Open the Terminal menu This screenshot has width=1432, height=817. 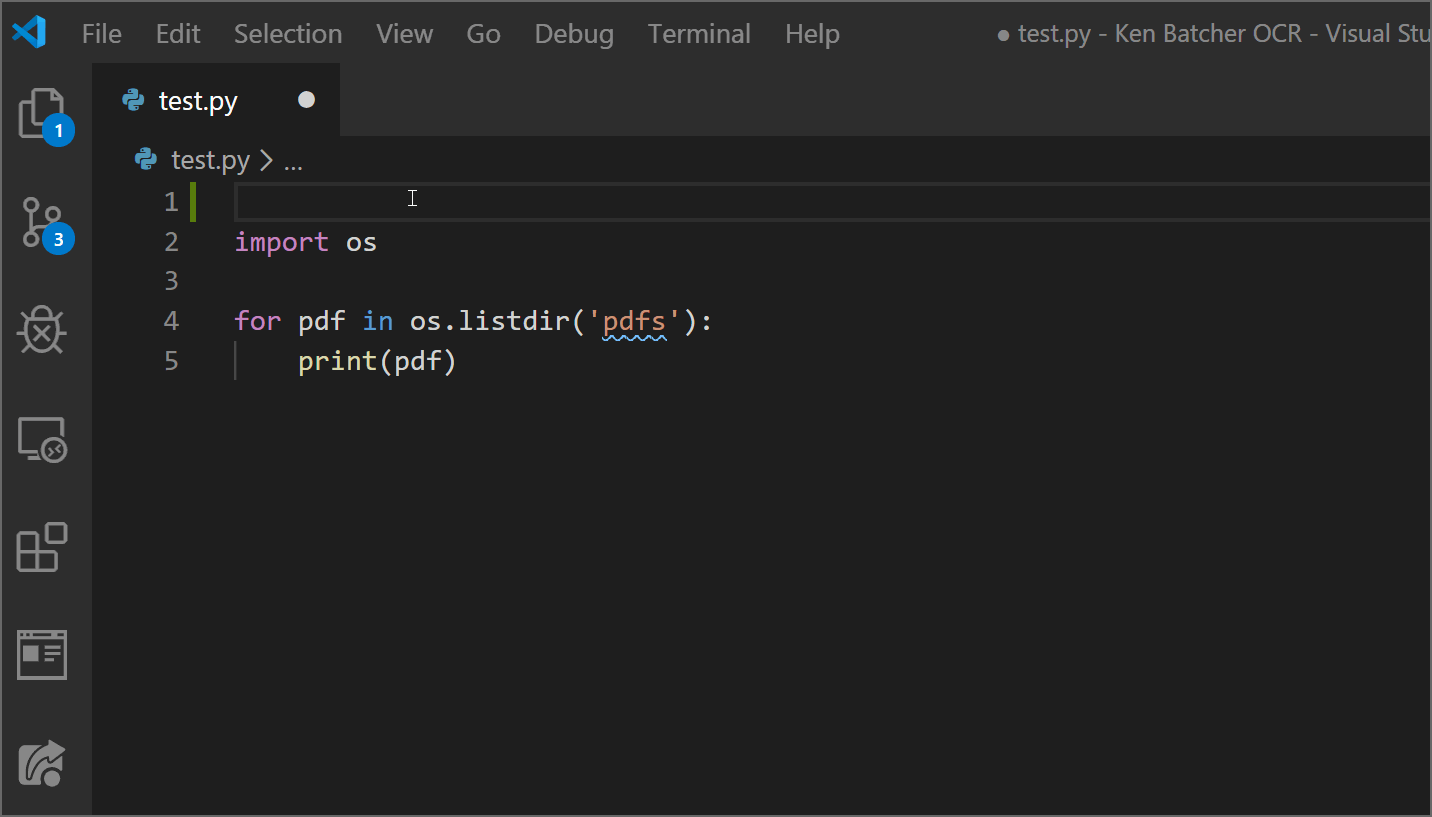coord(698,33)
